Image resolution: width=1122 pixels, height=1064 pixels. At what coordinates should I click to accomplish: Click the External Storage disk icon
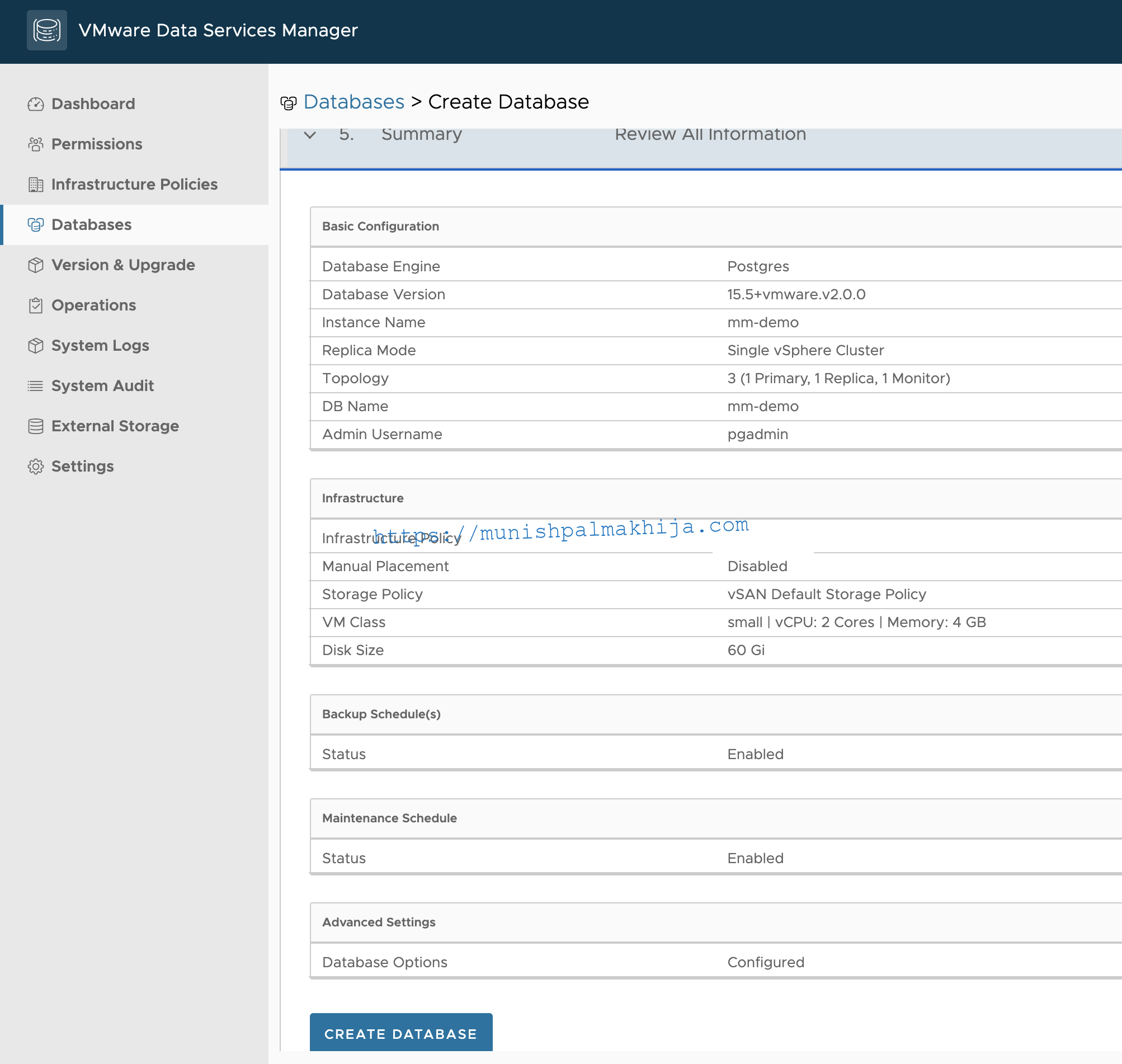pyautogui.click(x=36, y=426)
